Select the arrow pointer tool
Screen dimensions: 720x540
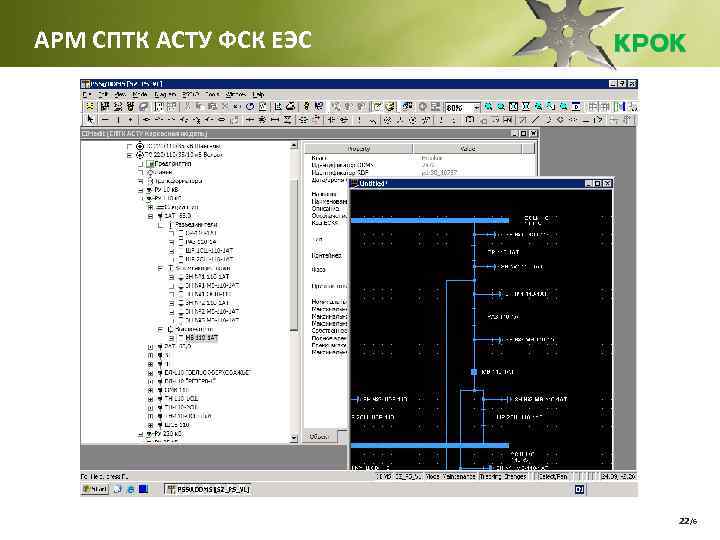coord(90,120)
